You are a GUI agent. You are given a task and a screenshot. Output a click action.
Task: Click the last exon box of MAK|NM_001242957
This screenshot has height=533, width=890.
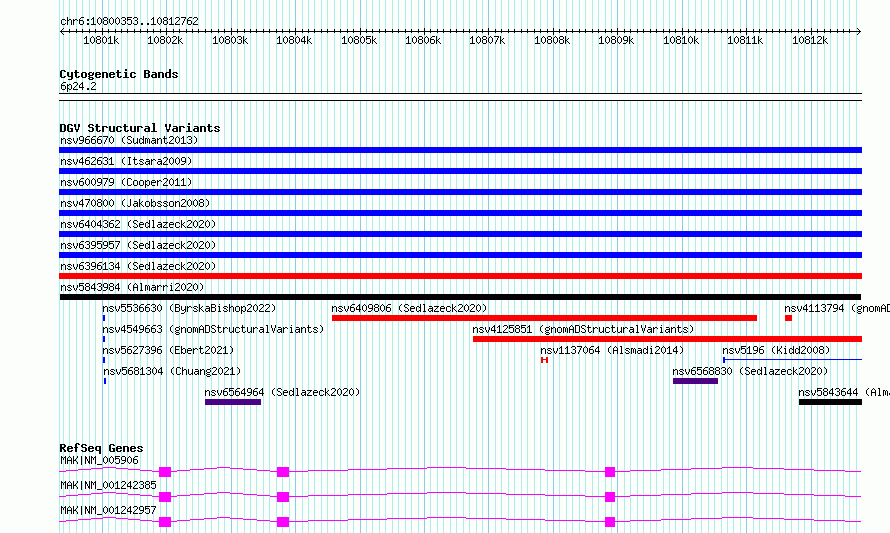click(x=610, y=522)
